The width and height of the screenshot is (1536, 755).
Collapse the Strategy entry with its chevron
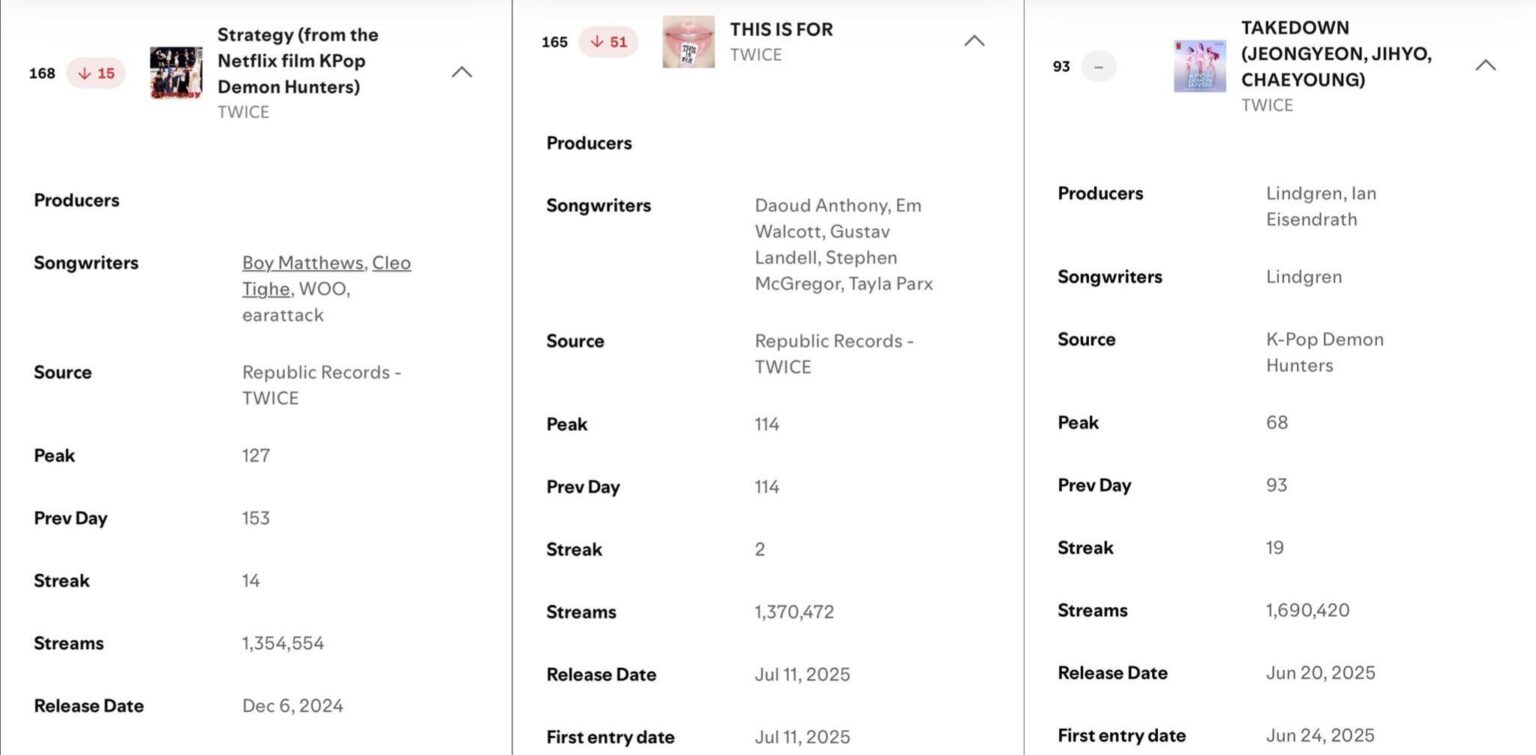pyautogui.click(x=461, y=72)
